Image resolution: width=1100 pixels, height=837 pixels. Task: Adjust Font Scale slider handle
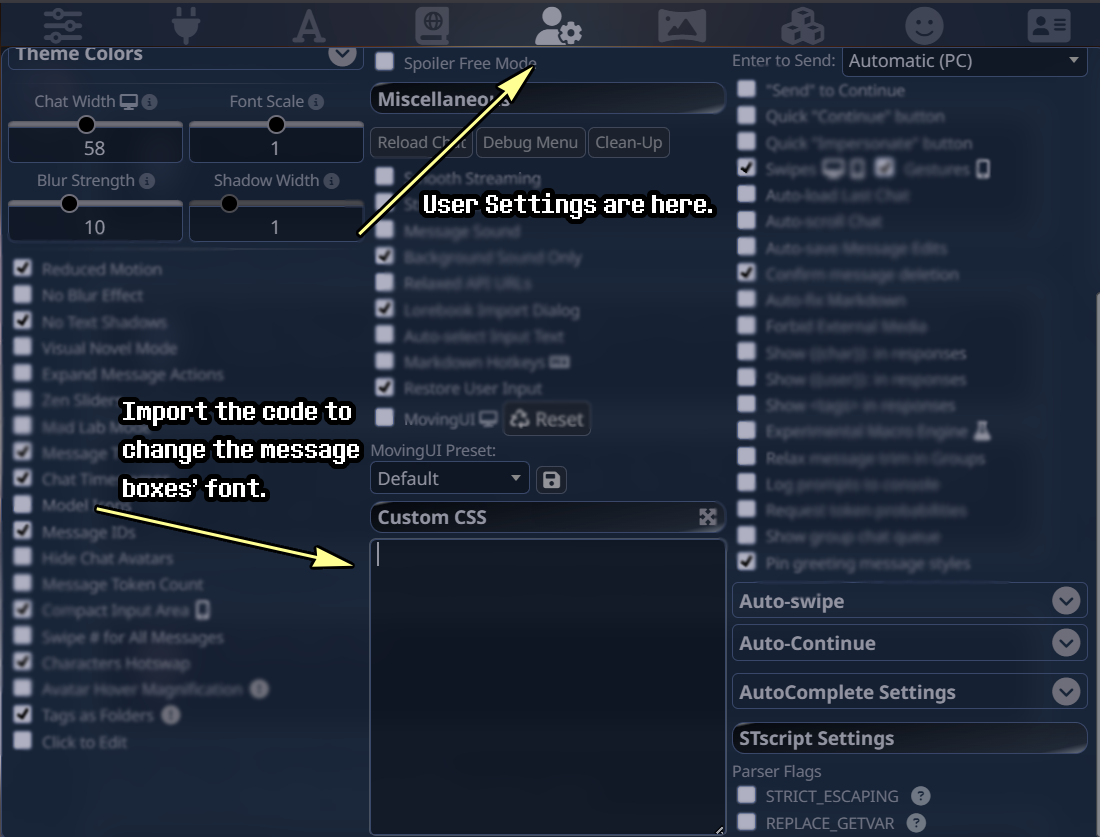[276, 125]
